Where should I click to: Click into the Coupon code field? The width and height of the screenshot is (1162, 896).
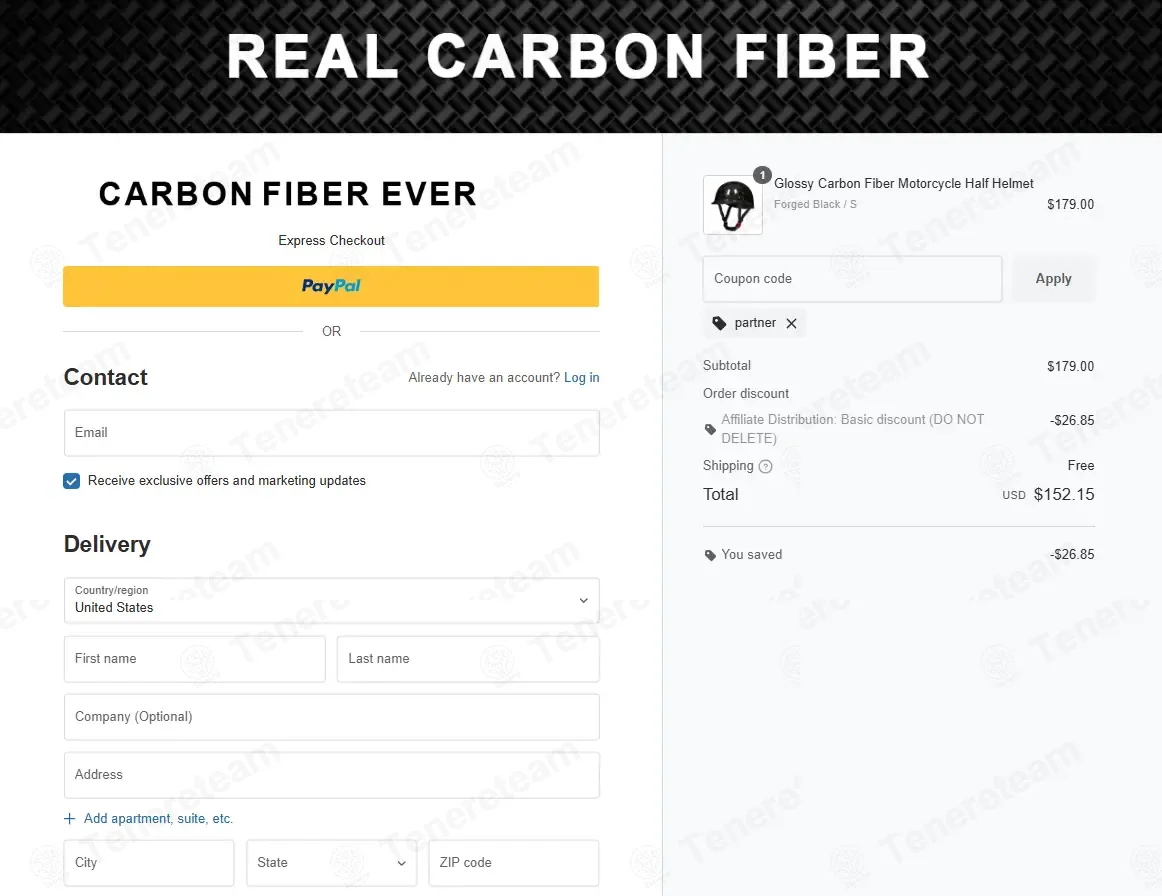(x=852, y=279)
